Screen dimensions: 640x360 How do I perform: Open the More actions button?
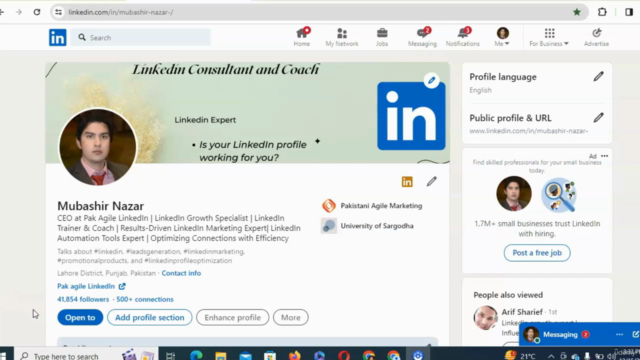[x=291, y=317]
